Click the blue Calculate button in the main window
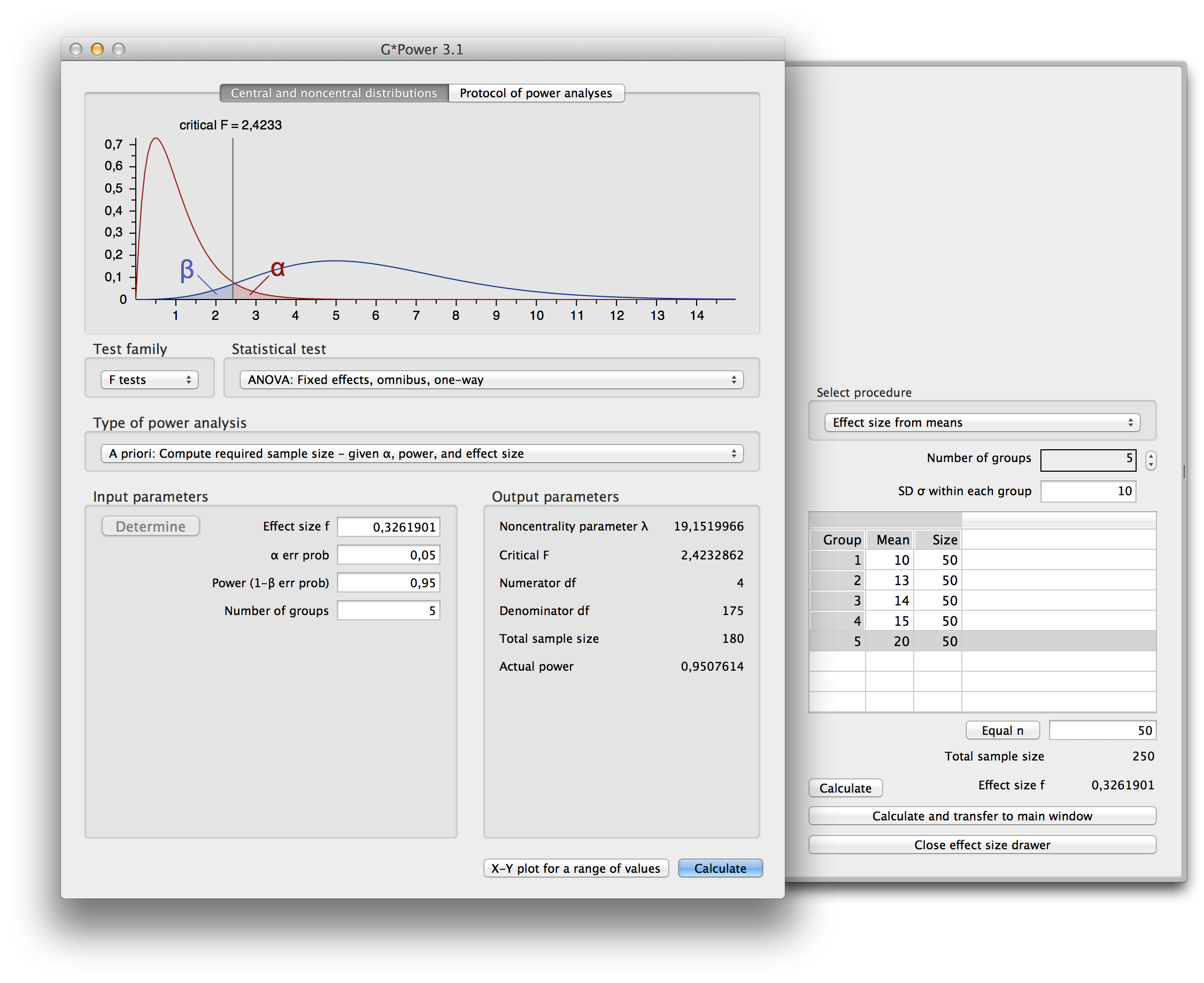The image size is (1204, 983). pyautogui.click(x=720, y=868)
